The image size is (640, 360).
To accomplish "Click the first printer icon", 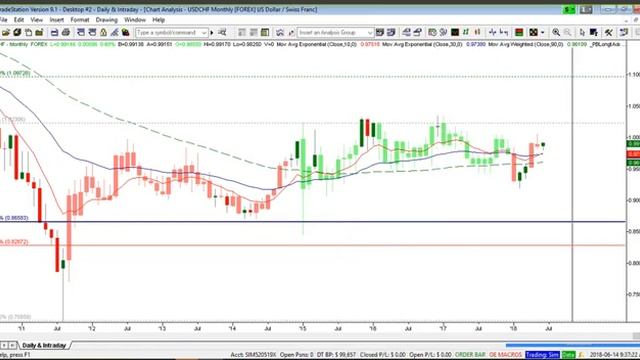I will (x=54, y=32).
